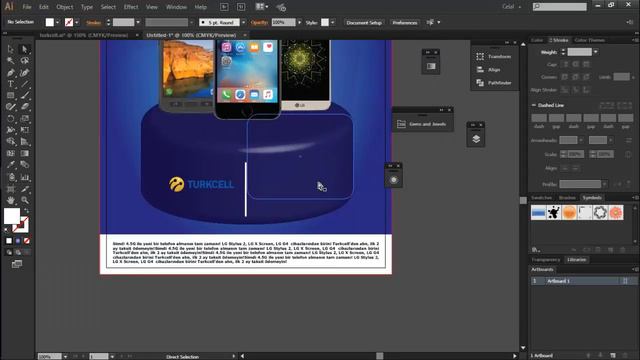This screenshot has width=640, height=360.
Task: Select the Scale tool
Action: point(24,119)
